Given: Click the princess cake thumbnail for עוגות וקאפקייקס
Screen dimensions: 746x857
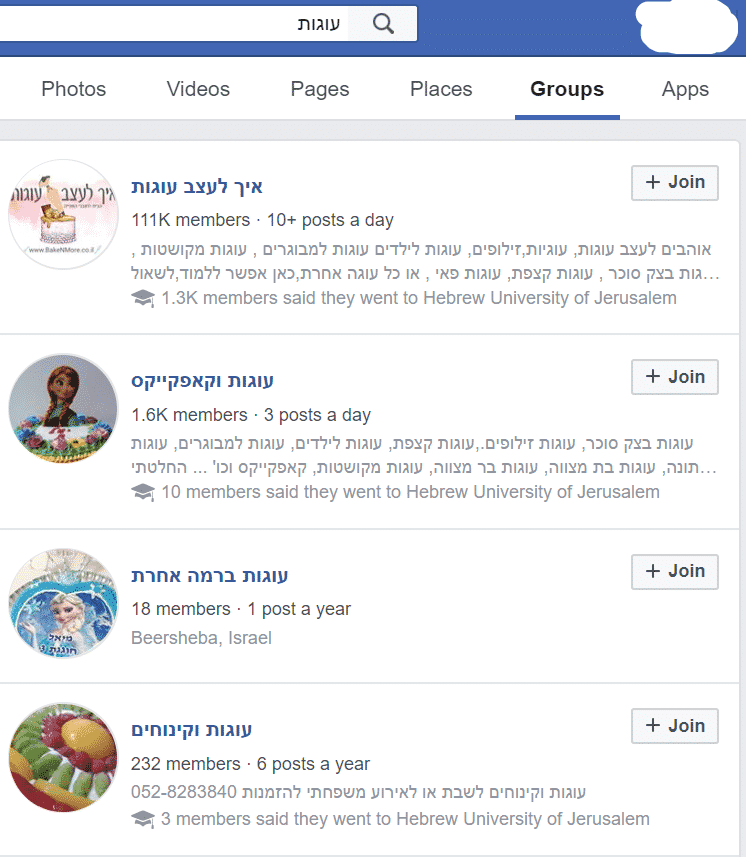Looking at the screenshot, I should [63, 409].
